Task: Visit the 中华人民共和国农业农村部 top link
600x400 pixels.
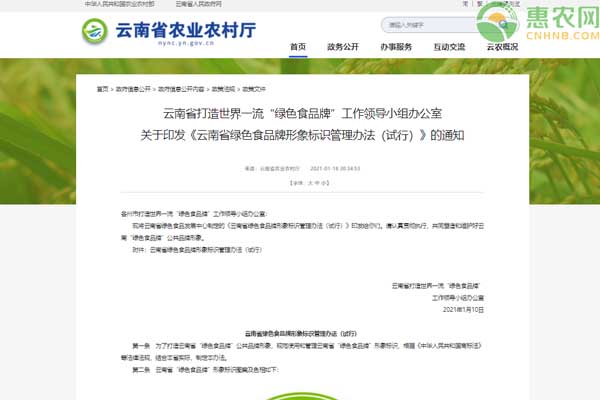Action: pyautogui.click(x=120, y=4)
